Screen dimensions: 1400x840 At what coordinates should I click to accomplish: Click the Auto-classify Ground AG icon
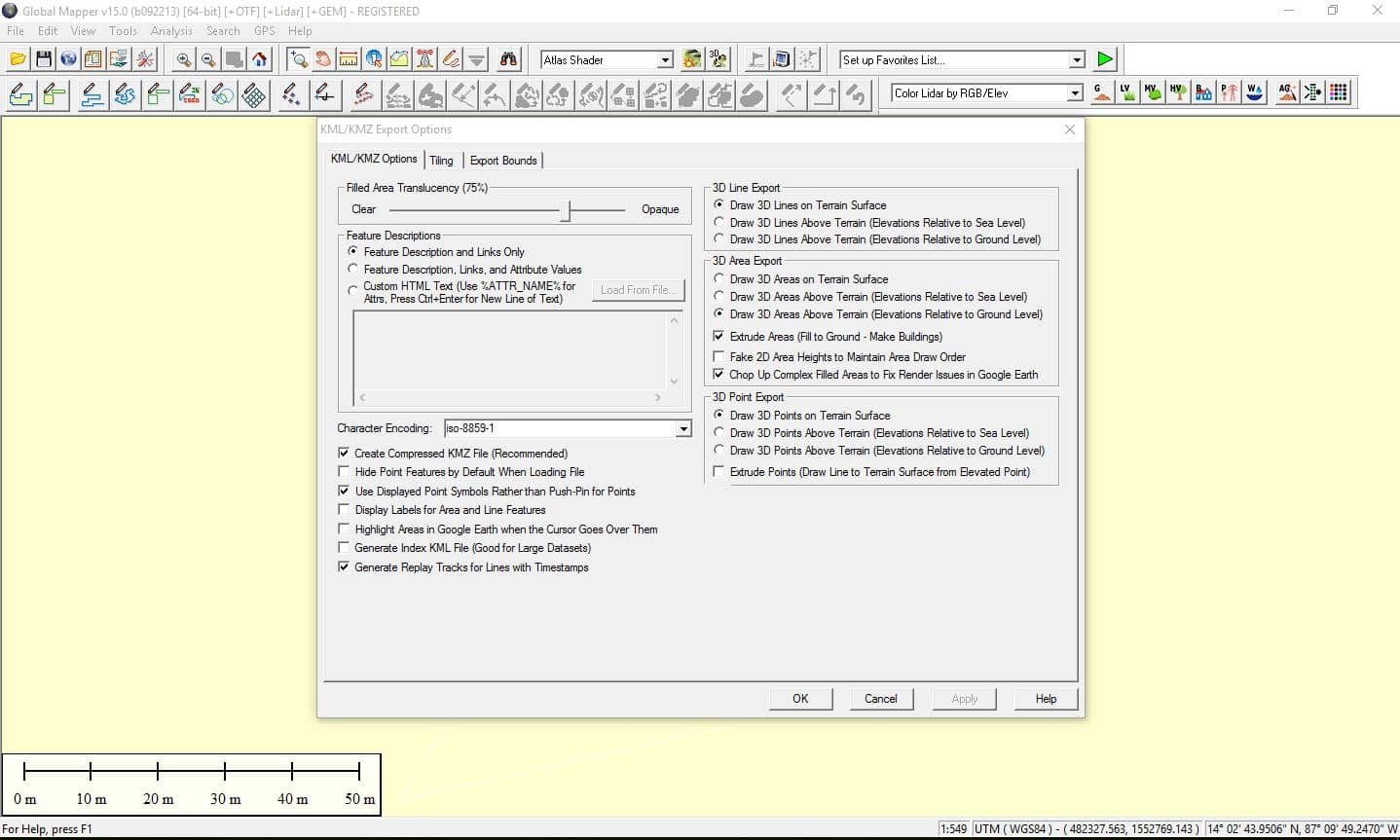click(x=1287, y=92)
